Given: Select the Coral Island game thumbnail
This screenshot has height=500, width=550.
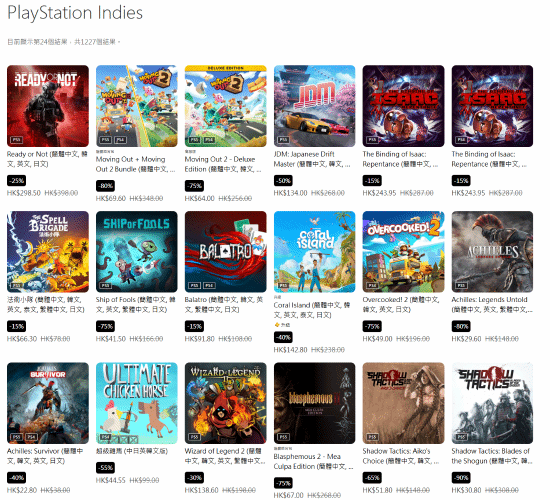Looking at the screenshot, I should [x=314, y=252].
